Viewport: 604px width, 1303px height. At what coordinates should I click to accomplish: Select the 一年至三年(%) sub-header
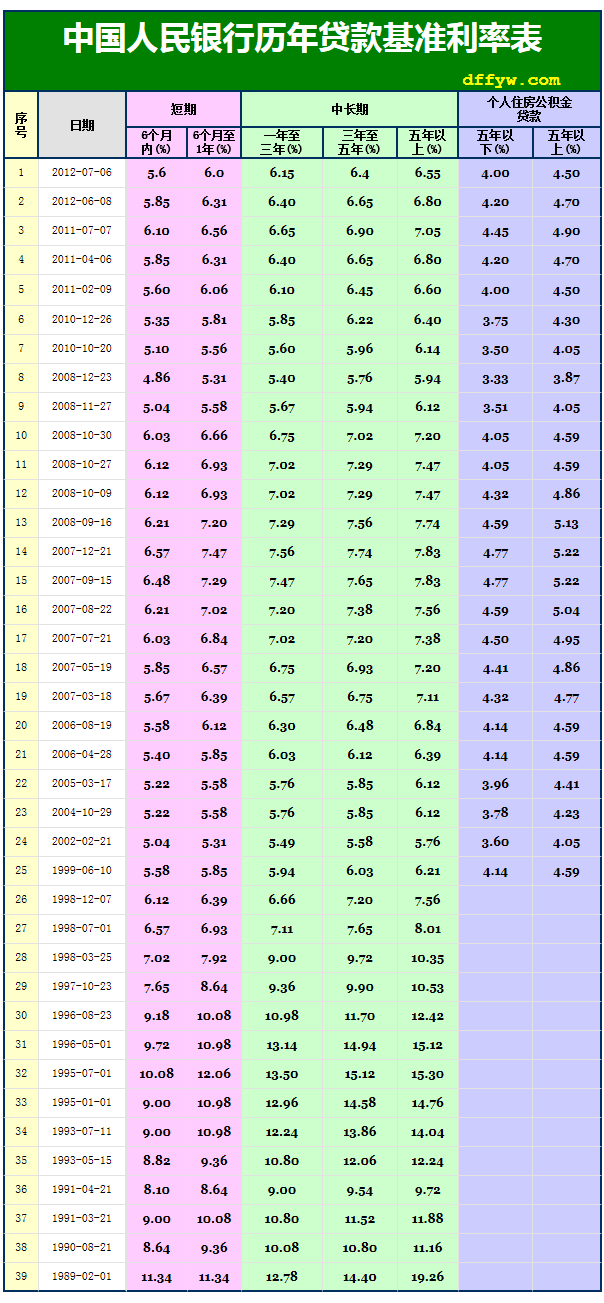coord(282,142)
